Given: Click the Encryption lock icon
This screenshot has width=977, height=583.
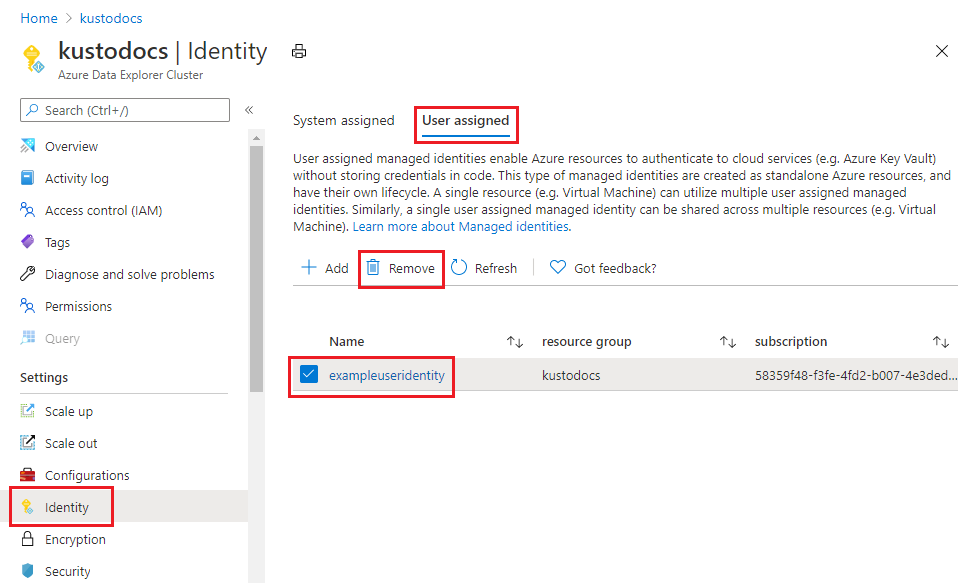Looking at the screenshot, I should click(27, 539).
